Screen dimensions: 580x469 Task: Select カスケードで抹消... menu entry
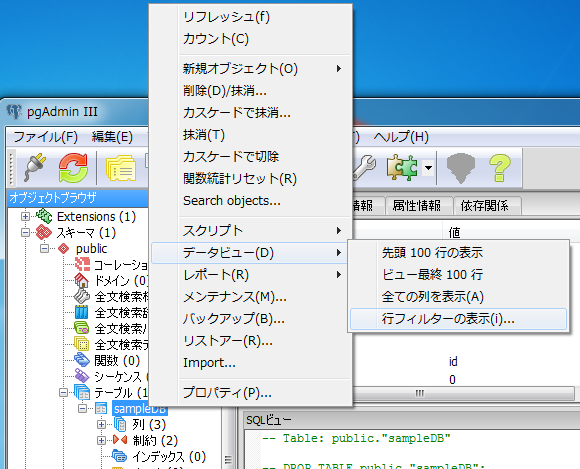[x=250, y=112]
